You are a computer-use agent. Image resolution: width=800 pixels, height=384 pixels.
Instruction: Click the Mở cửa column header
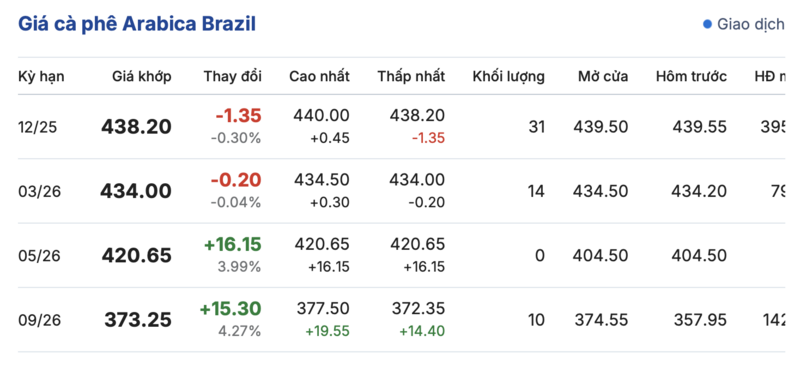point(603,76)
